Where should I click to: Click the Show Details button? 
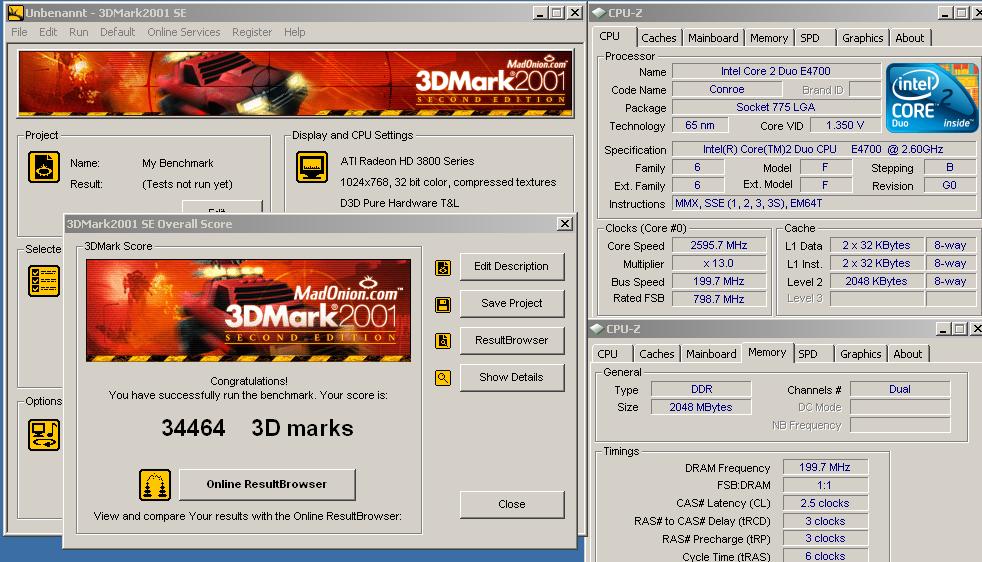tap(512, 377)
